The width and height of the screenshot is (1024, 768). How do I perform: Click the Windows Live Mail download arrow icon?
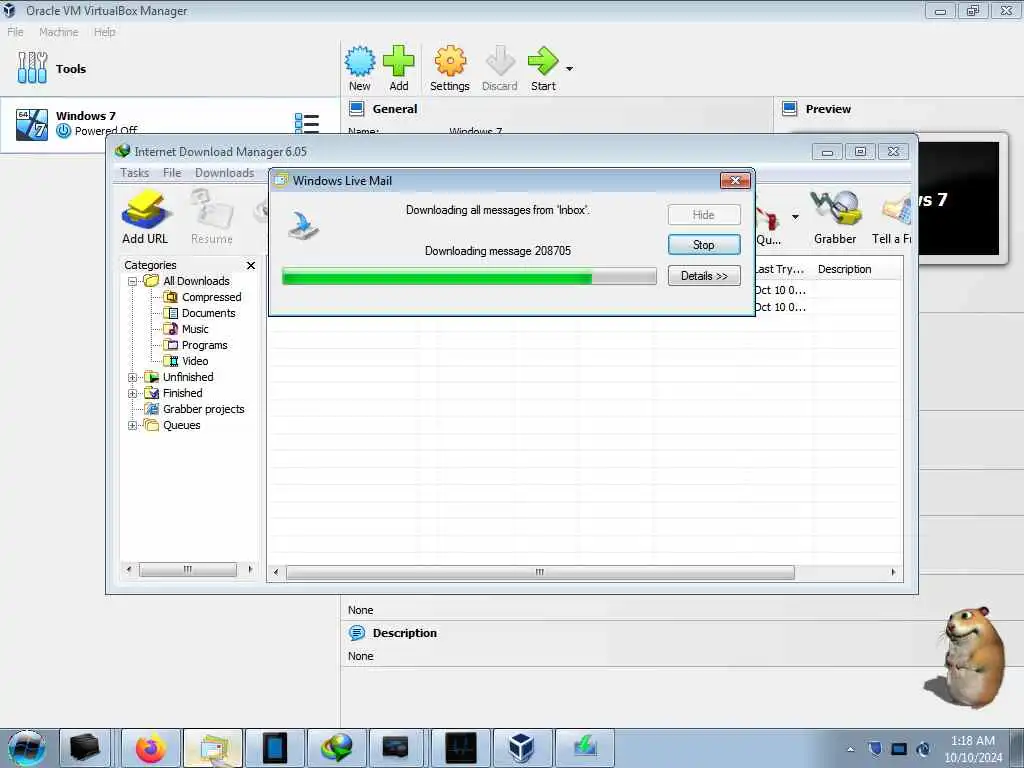[302, 225]
